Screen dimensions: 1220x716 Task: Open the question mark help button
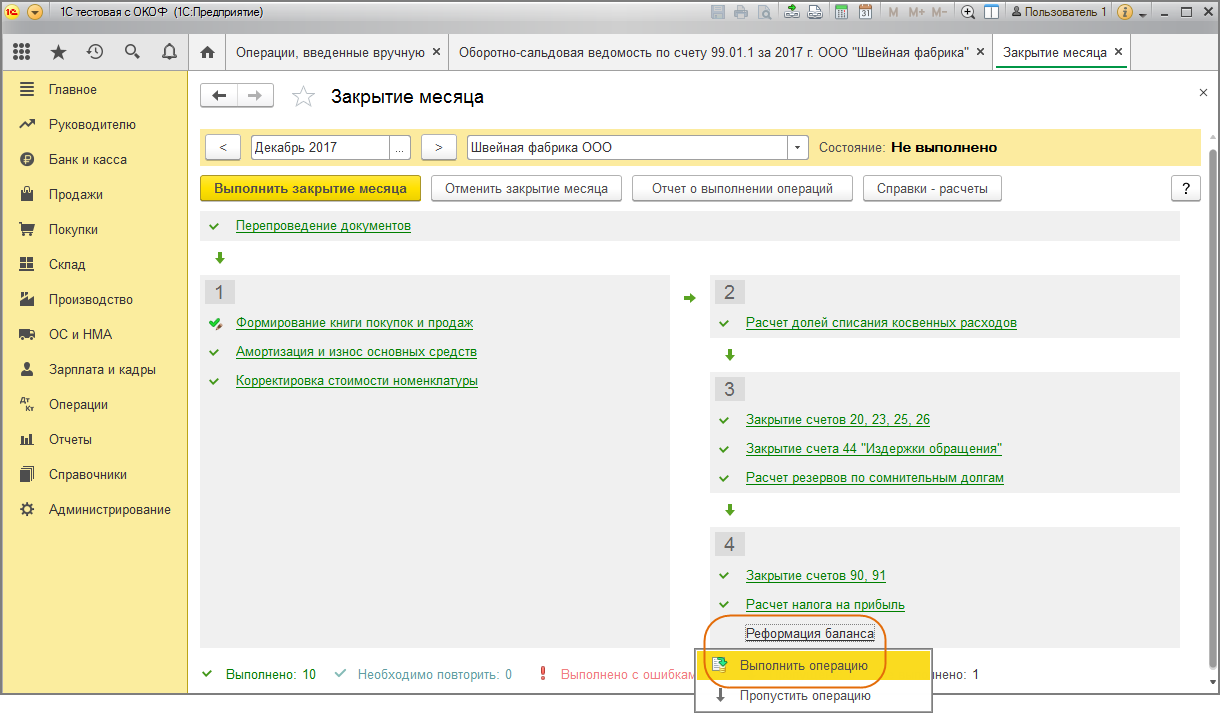click(1185, 188)
